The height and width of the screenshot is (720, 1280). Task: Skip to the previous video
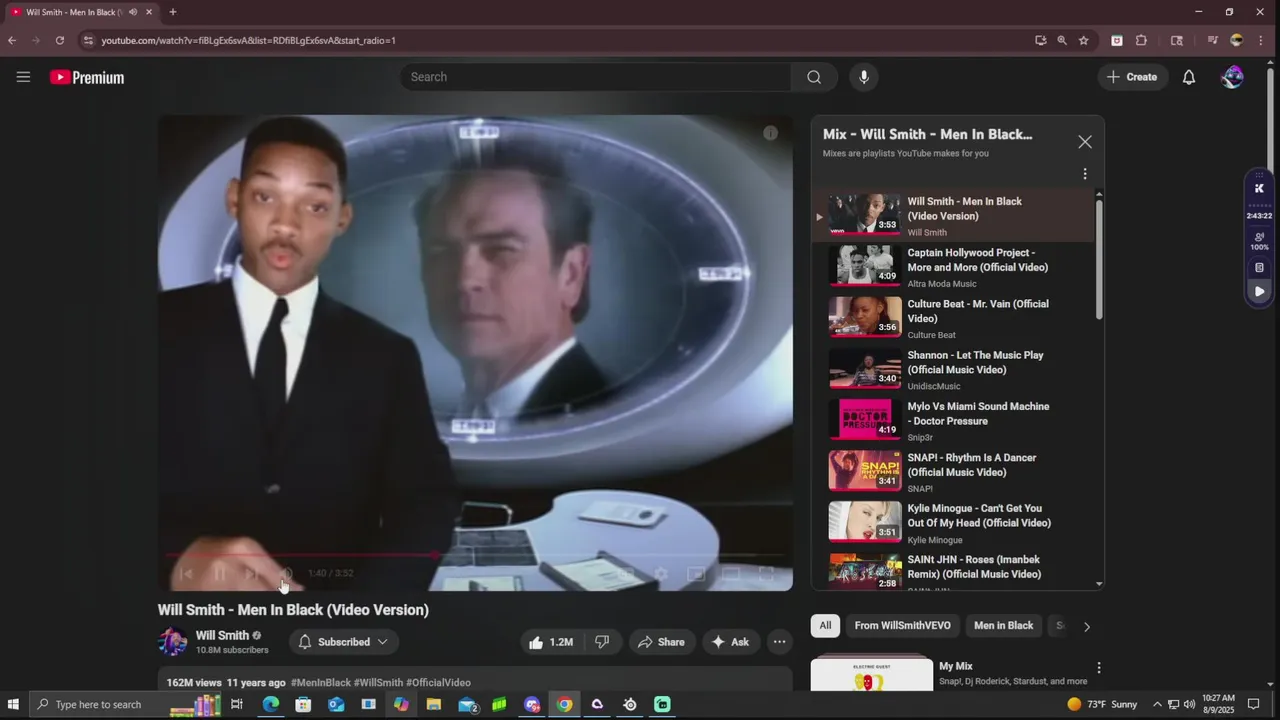tap(185, 573)
